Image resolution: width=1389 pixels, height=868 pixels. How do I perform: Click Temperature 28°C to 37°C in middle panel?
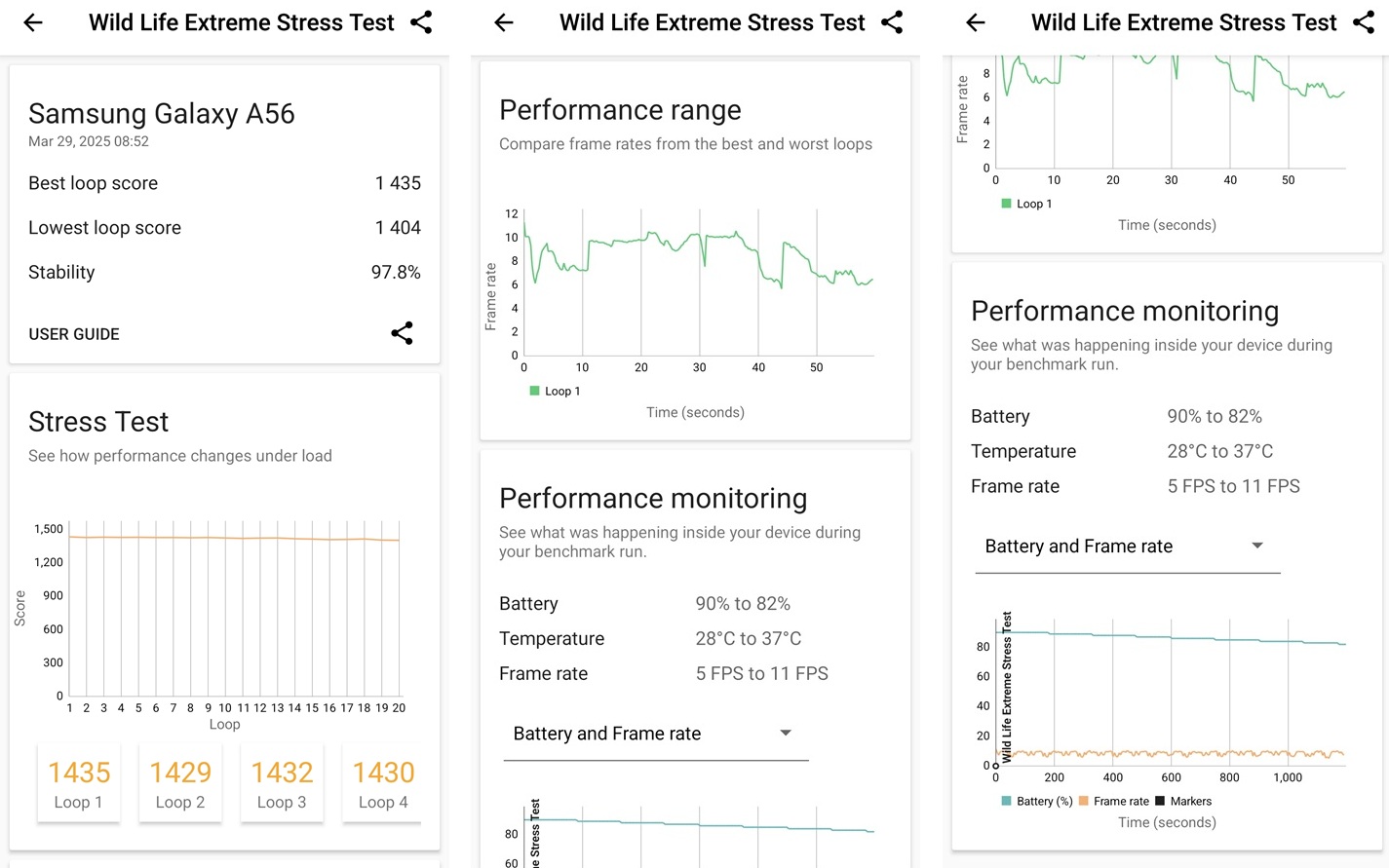(x=650, y=639)
